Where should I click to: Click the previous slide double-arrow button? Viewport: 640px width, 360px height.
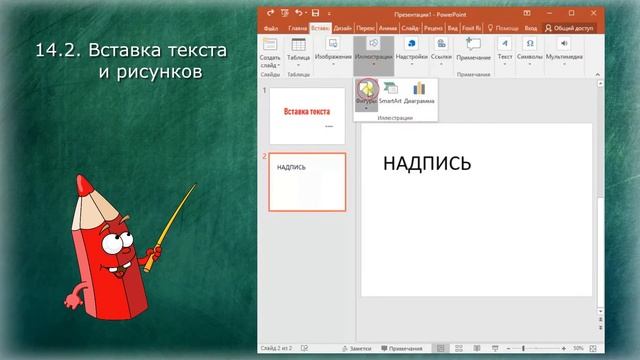600,320
